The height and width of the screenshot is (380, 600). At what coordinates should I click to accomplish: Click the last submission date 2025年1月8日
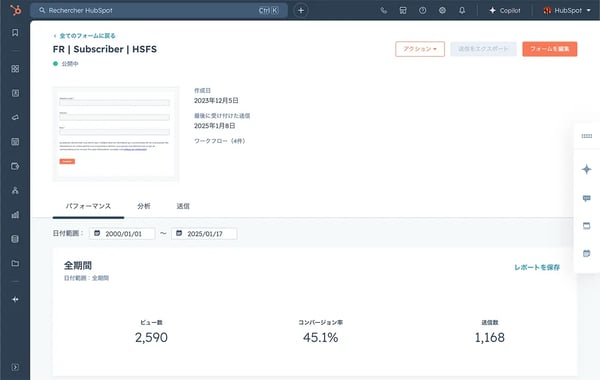pos(215,126)
